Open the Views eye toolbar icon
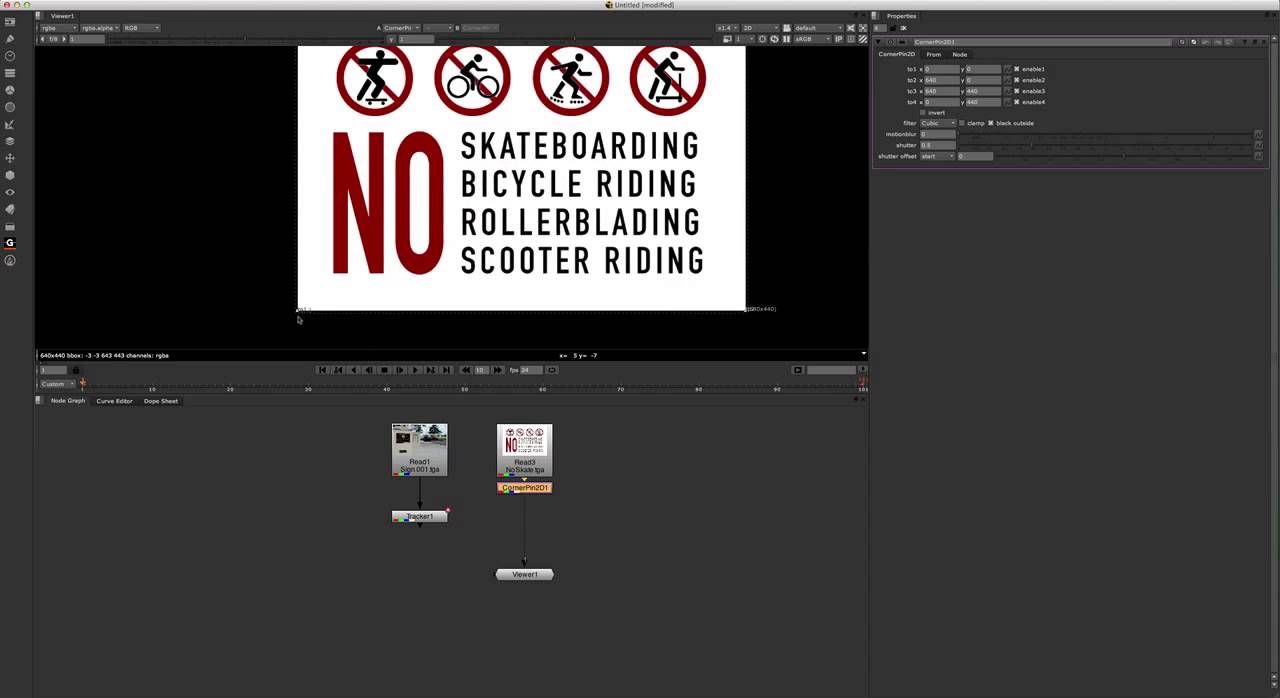 [x=10, y=192]
